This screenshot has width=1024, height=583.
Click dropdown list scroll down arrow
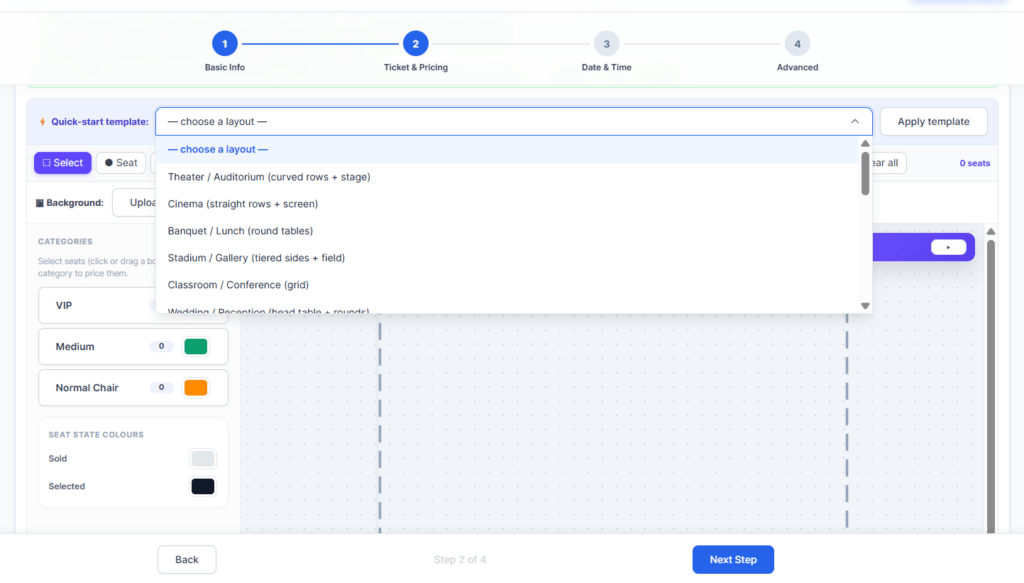pyautogui.click(x=865, y=306)
